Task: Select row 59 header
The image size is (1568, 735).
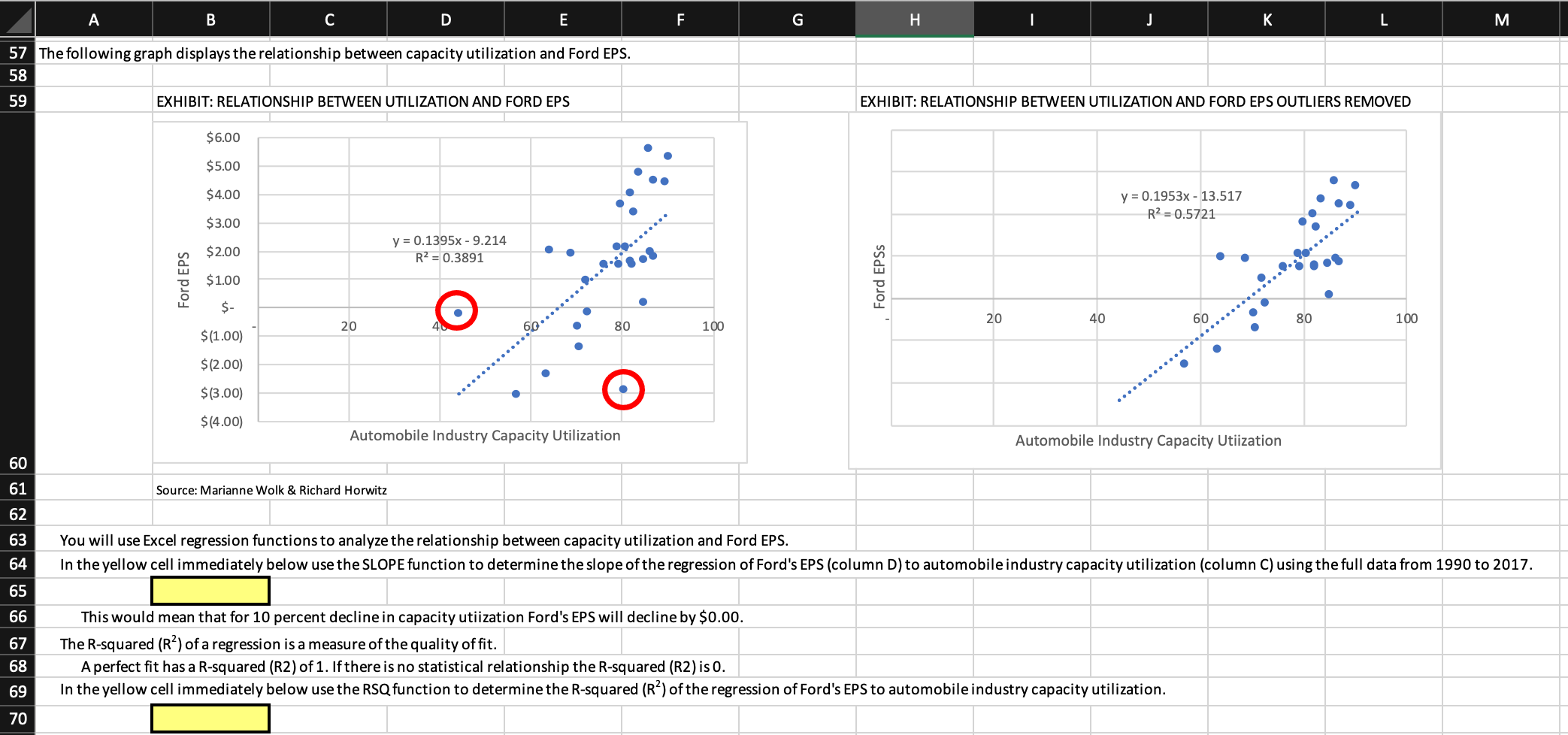Action: 17,101
